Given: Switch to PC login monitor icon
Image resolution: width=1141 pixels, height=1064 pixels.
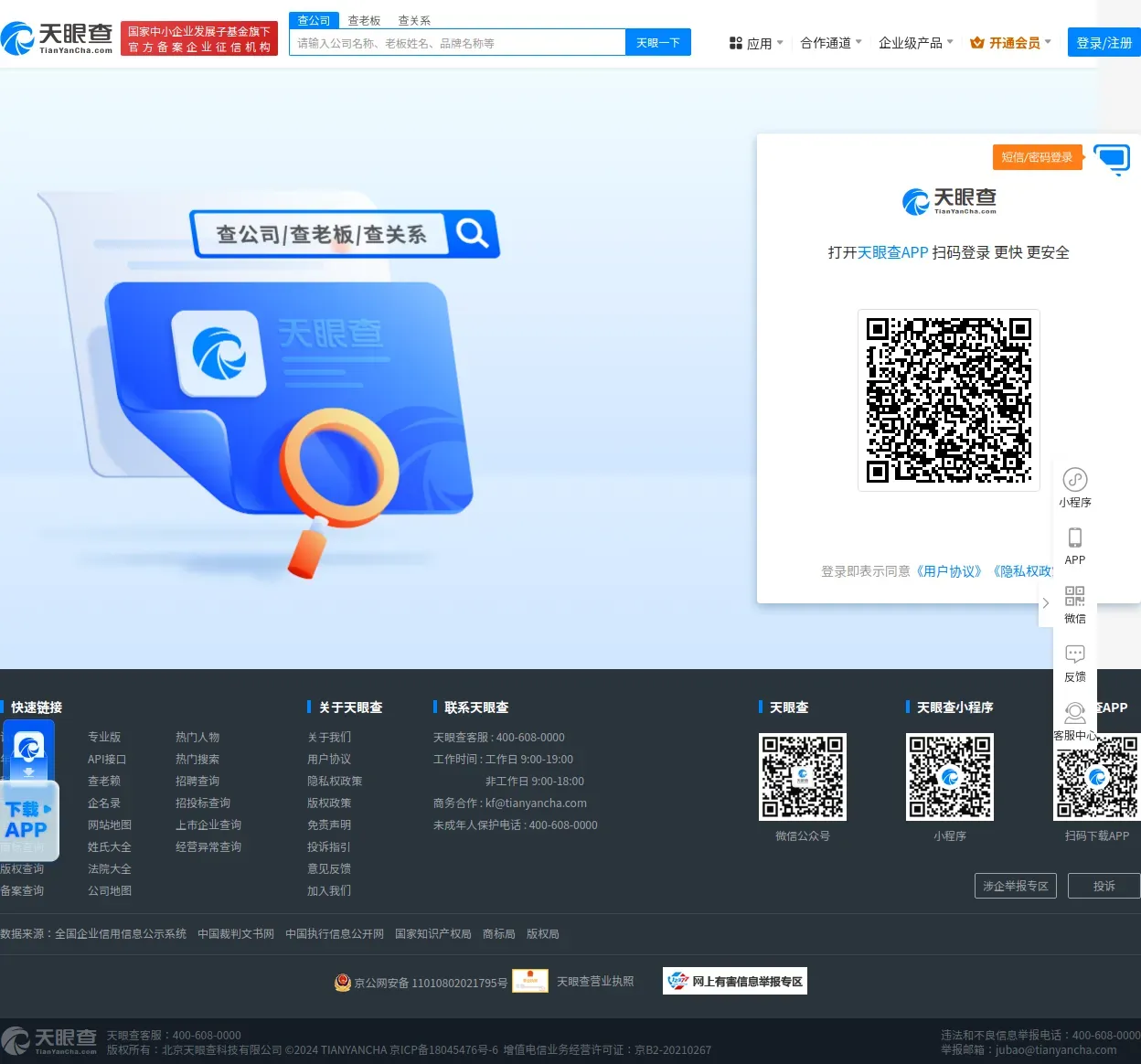Looking at the screenshot, I should tap(1112, 159).
